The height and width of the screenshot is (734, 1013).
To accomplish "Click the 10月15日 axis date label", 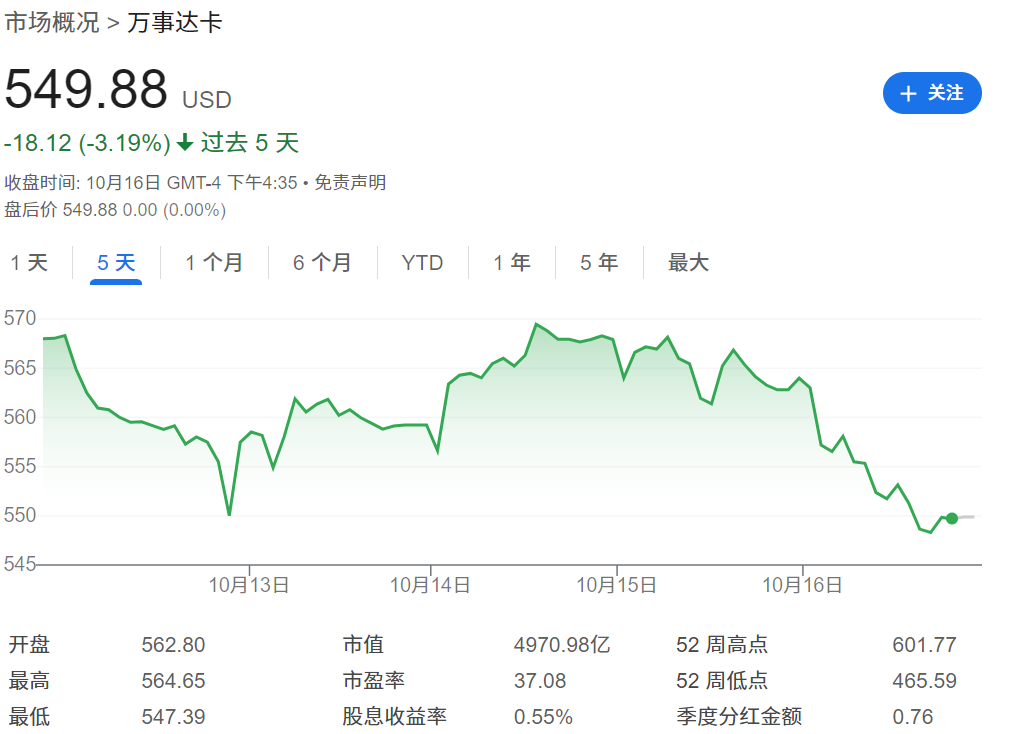I will [616, 585].
